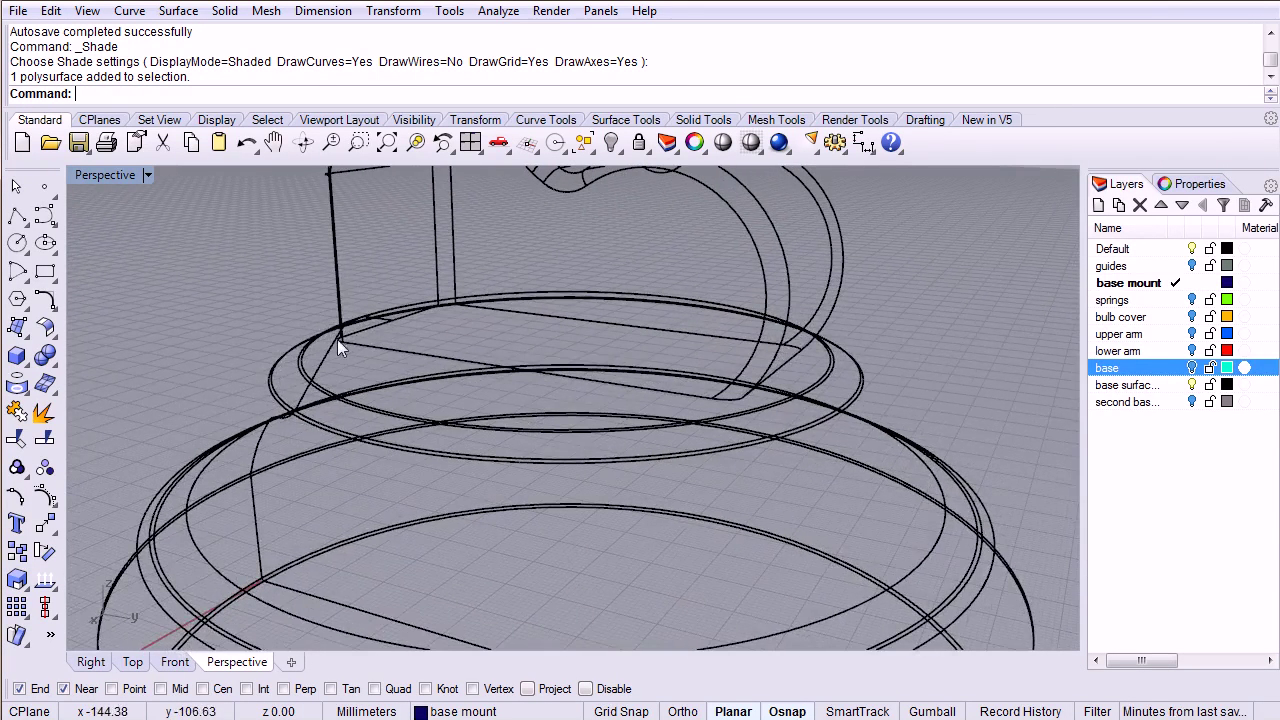The image size is (1280, 720).
Task: Delete layer using the X icon
Action: pyautogui.click(x=1140, y=205)
